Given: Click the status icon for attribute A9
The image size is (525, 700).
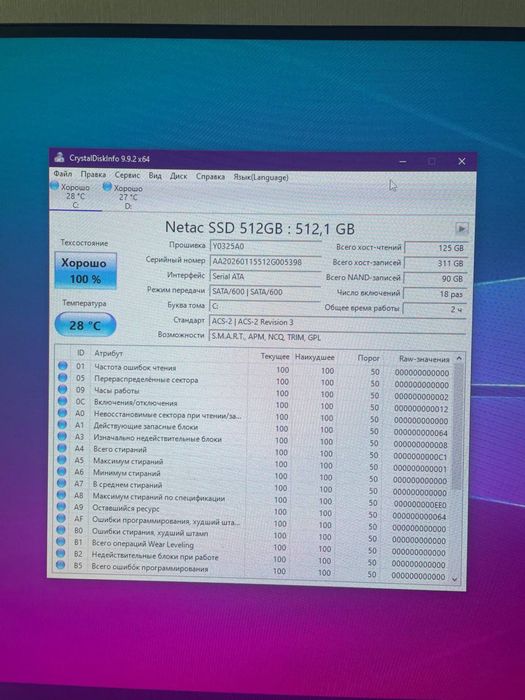Looking at the screenshot, I should point(61,506).
